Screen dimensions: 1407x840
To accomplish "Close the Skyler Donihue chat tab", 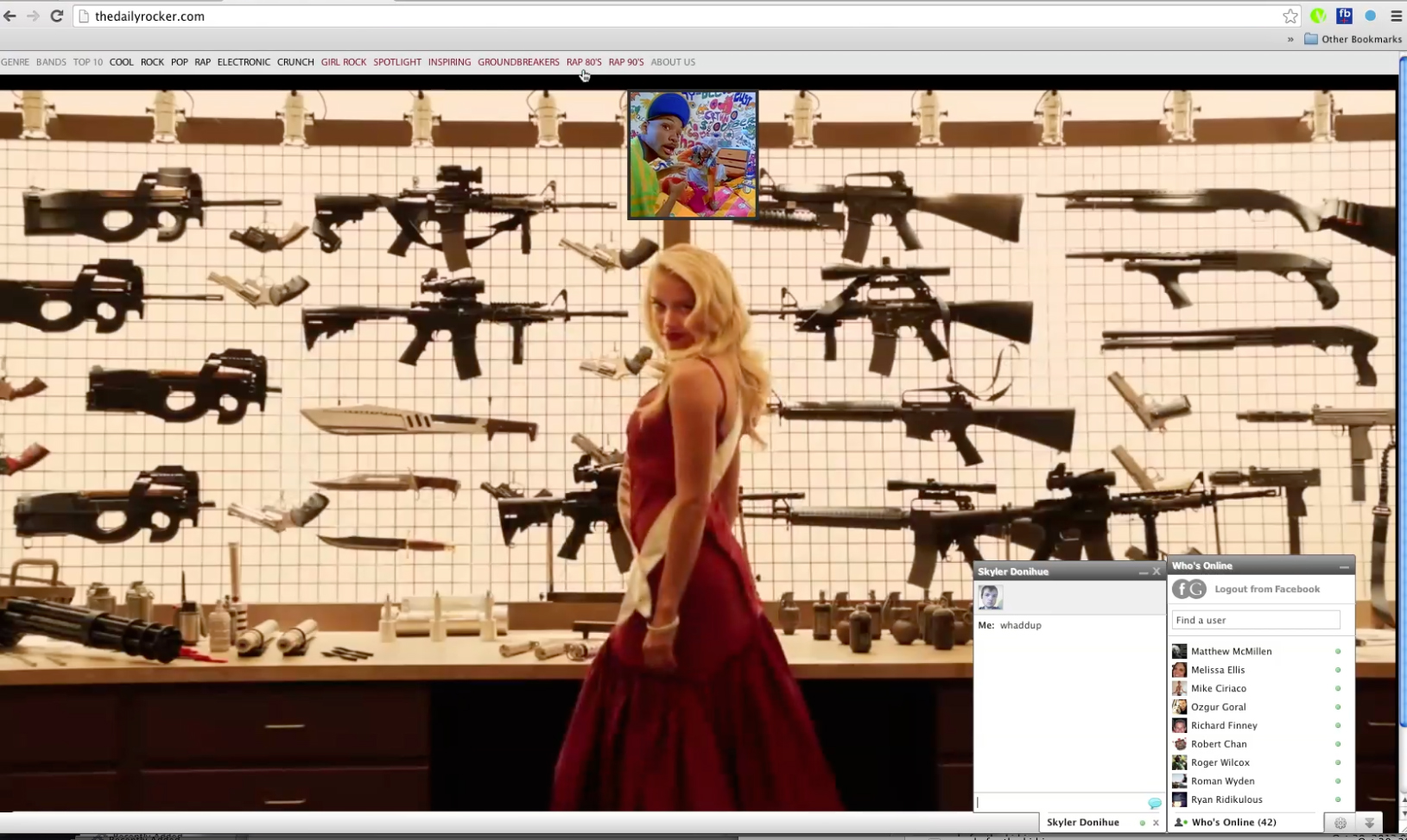I will [1156, 823].
